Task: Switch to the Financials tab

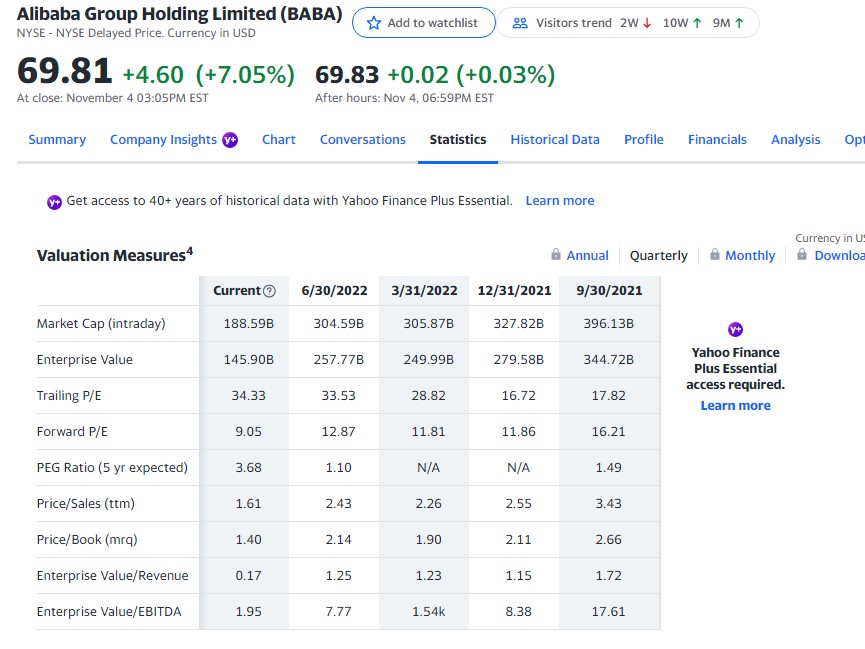Action: [x=717, y=140]
